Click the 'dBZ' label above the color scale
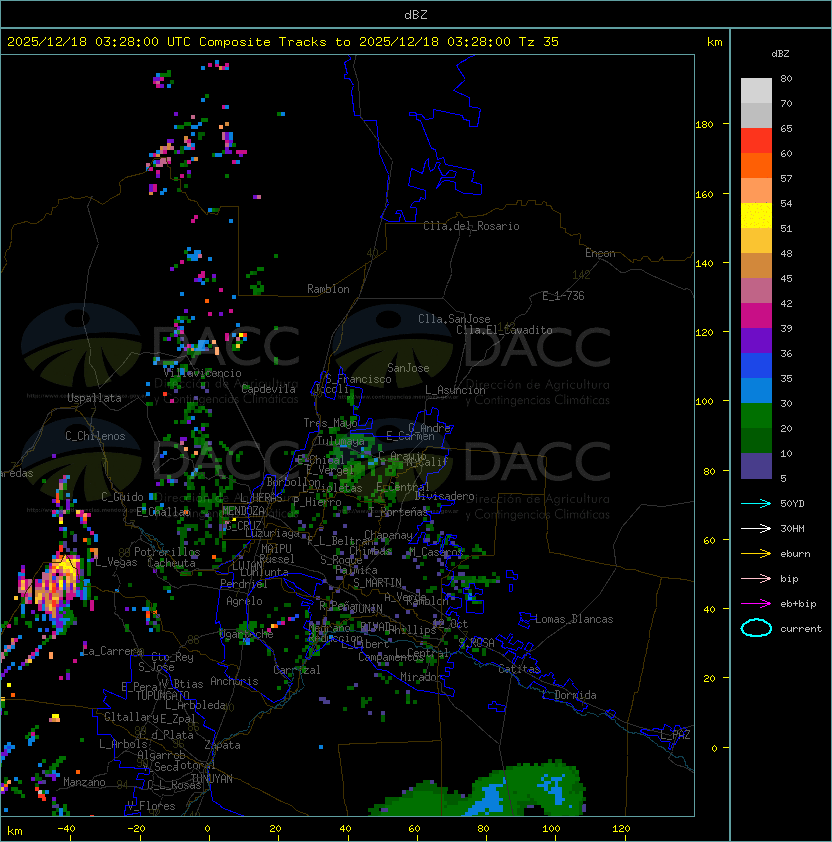The height and width of the screenshot is (842, 832). pos(780,54)
